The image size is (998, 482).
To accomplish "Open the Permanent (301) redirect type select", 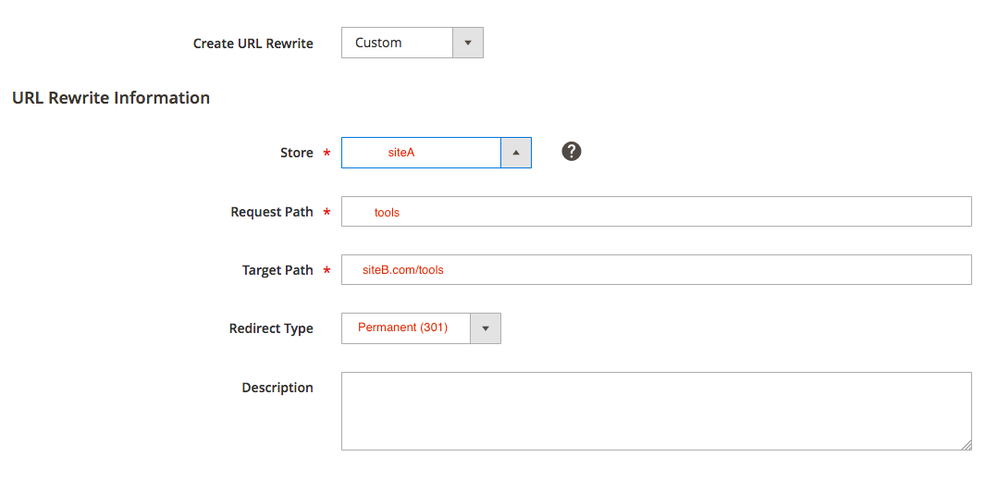I will coord(406,328).
